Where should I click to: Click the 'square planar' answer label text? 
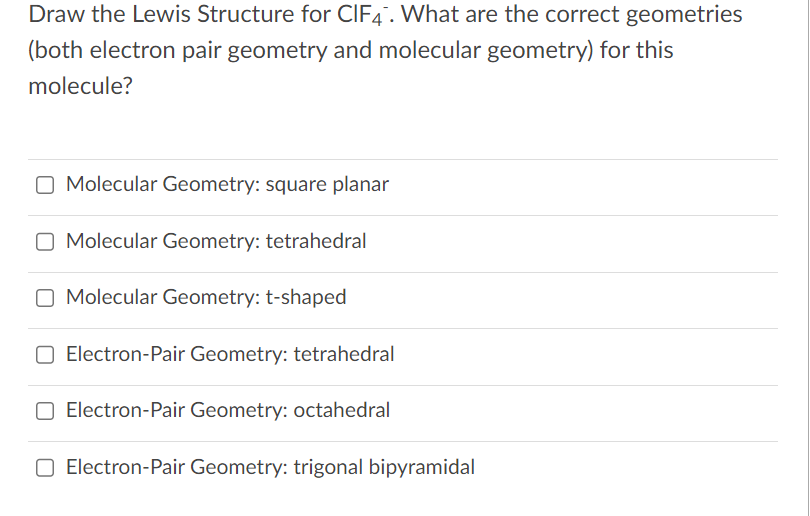coord(327,184)
